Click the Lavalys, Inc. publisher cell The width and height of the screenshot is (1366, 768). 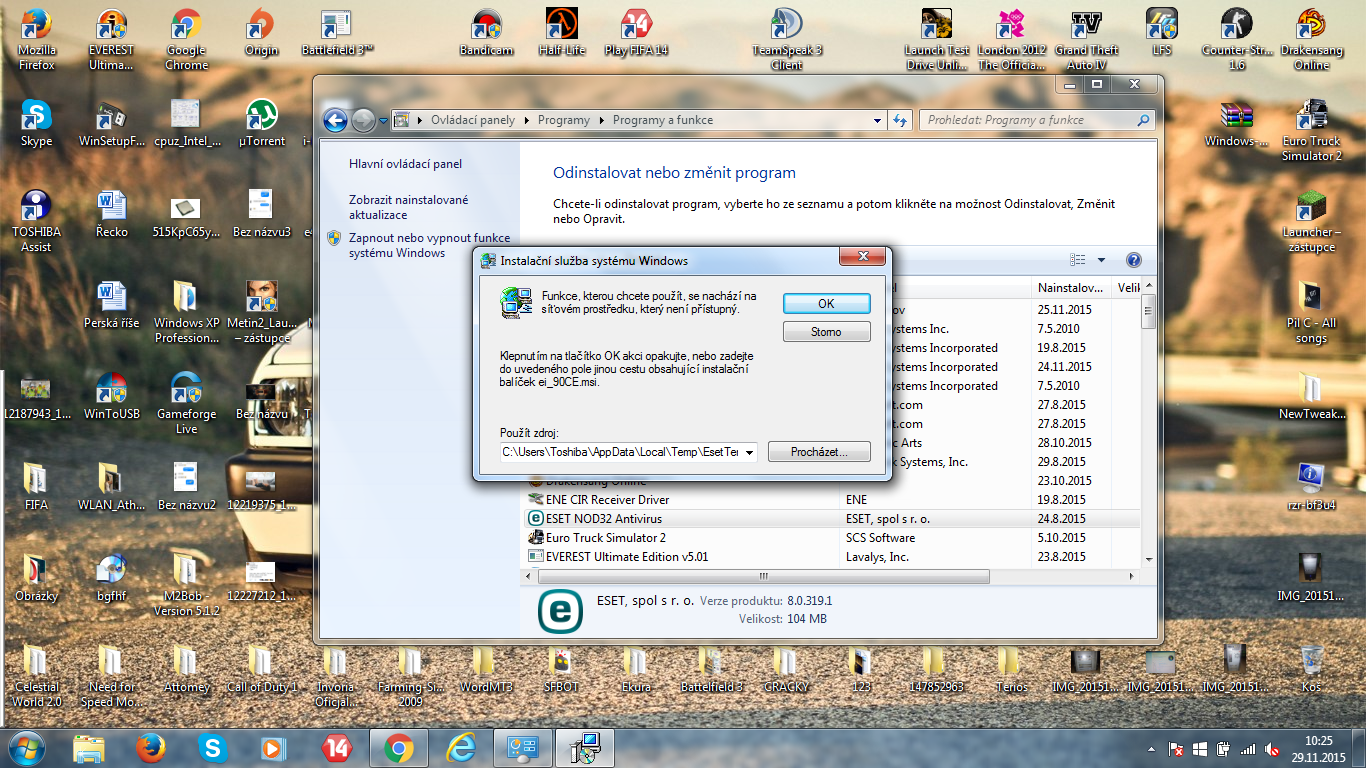pos(877,557)
